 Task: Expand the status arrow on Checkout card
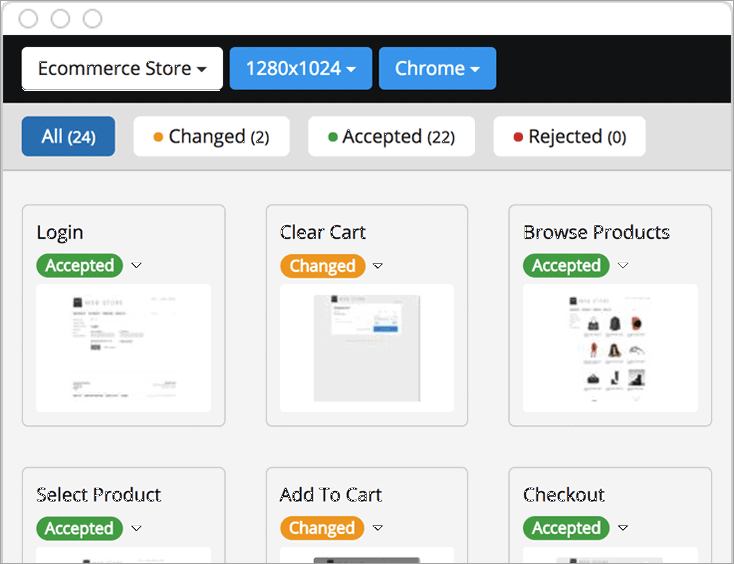tap(623, 528)
